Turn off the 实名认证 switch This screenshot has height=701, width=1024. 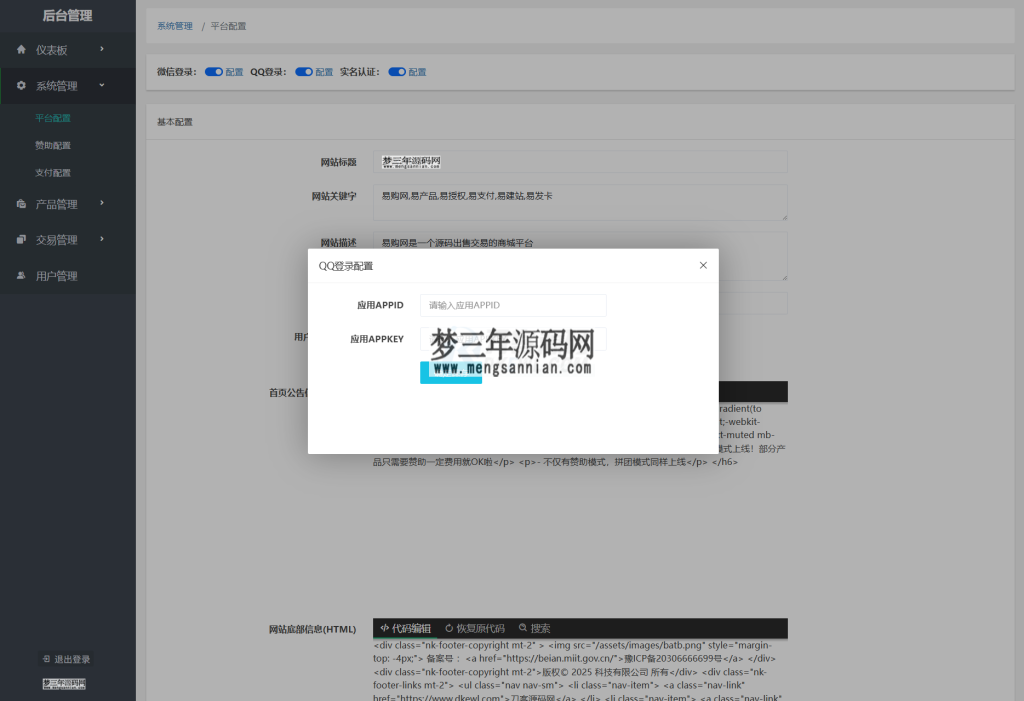click(397, 71)
